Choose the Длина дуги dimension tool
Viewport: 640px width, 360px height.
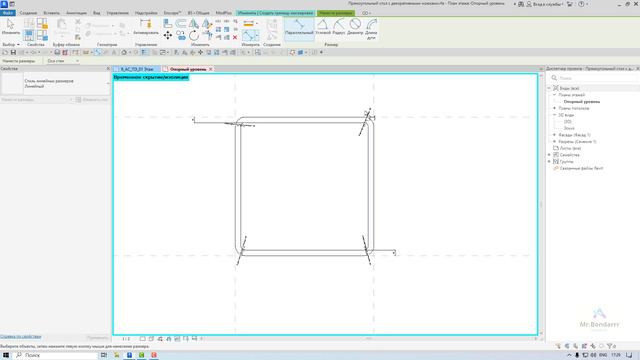click(371, 29)
